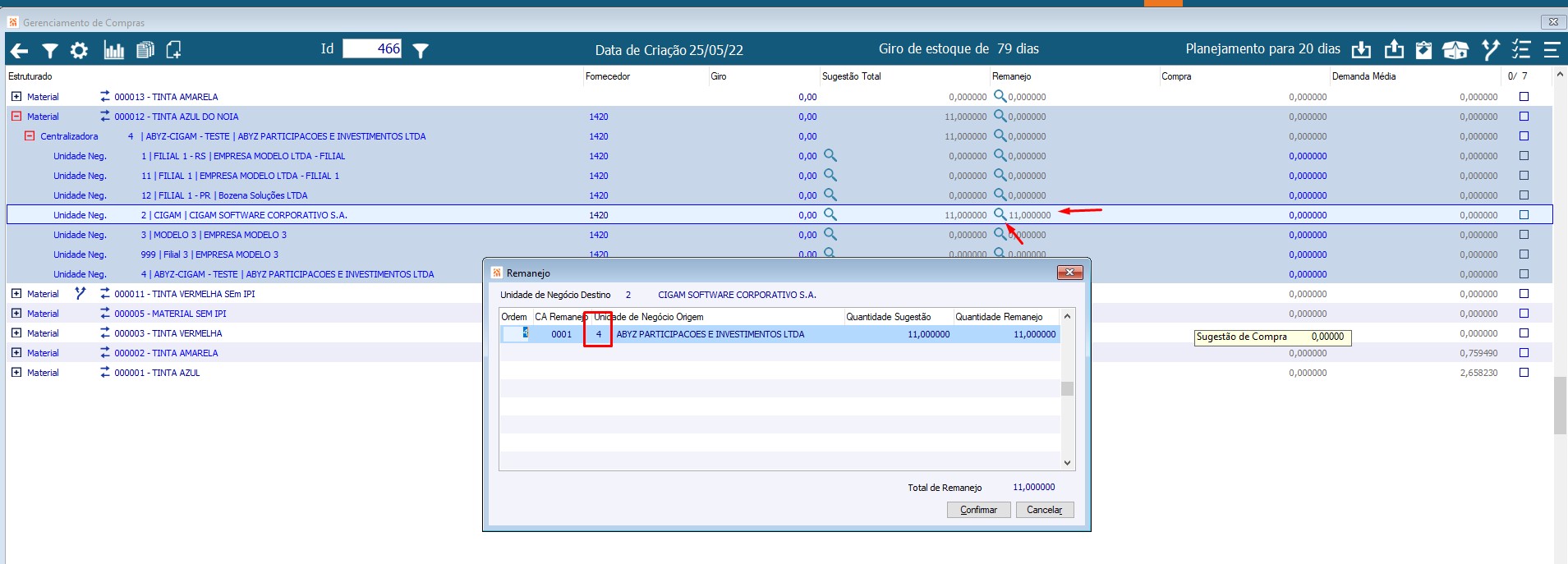Click the new document plus icon
1568x564 pixels.
click(173, 50)
